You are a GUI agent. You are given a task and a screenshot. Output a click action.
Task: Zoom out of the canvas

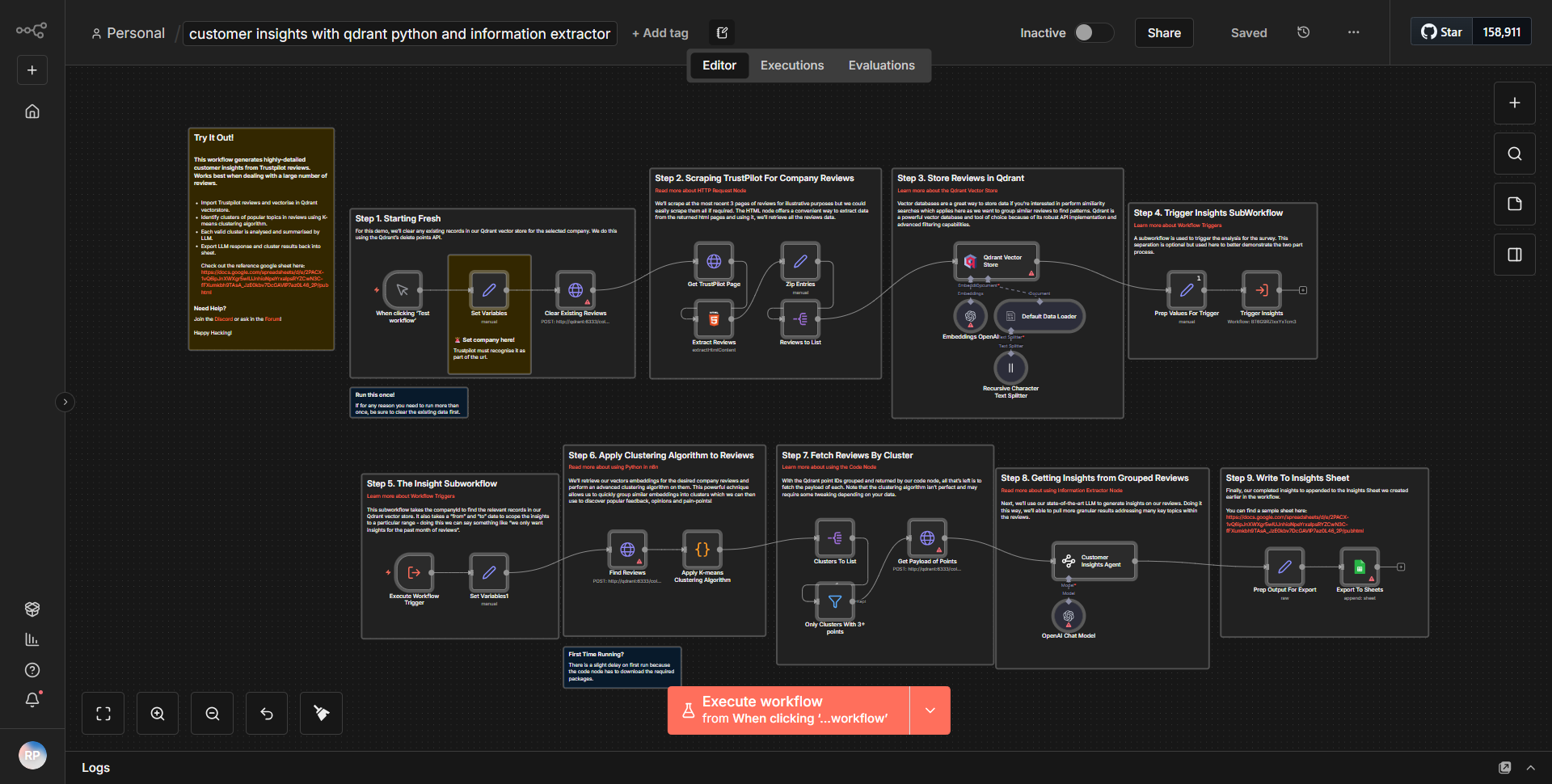[213, 713]
